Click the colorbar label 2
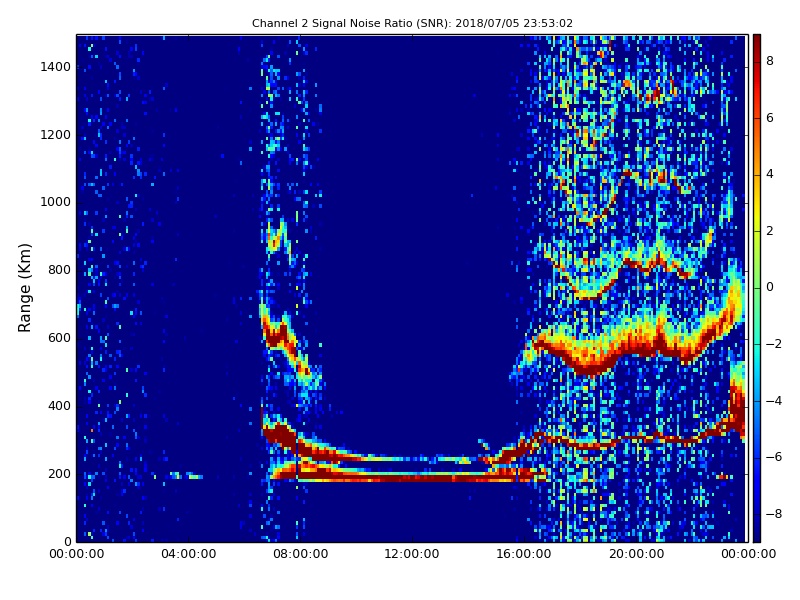This screenshot has width=800, height=600. (770, 231)
